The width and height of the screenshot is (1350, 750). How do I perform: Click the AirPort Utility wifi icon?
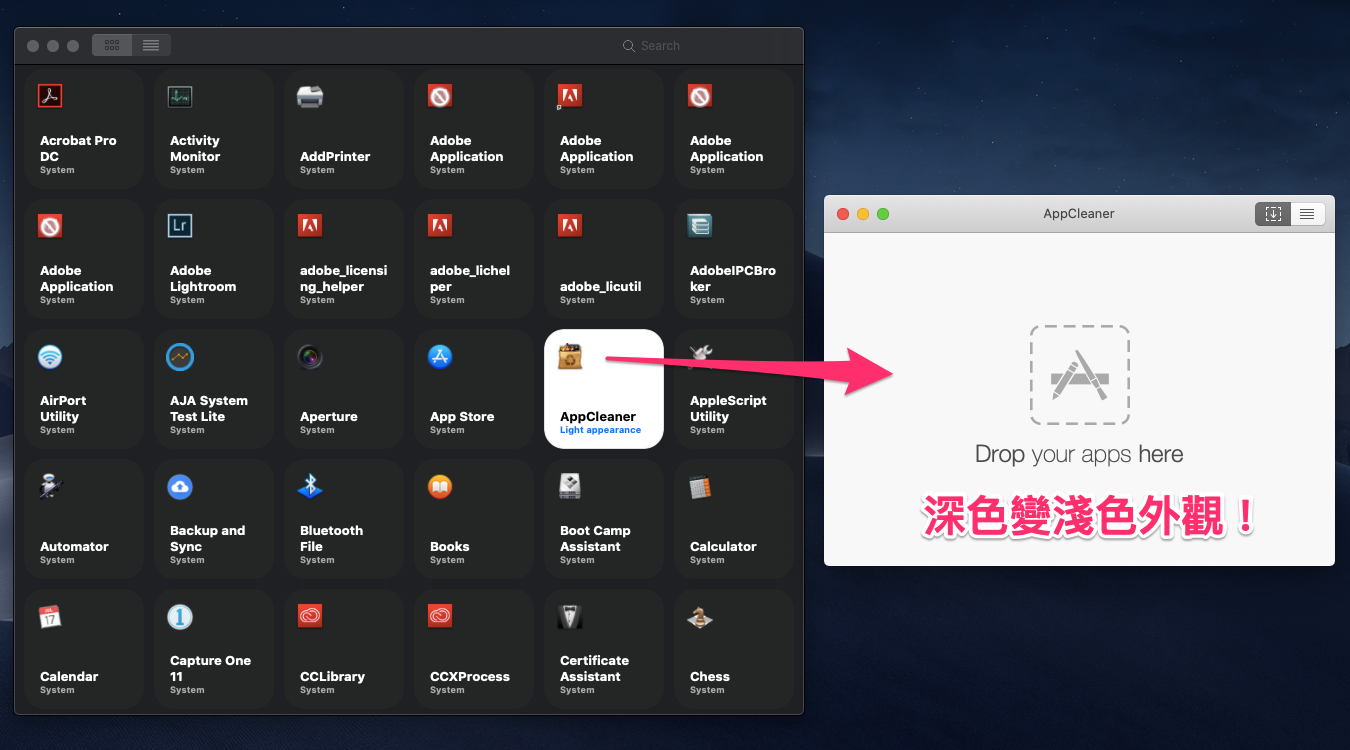click(x=50, y=356)
